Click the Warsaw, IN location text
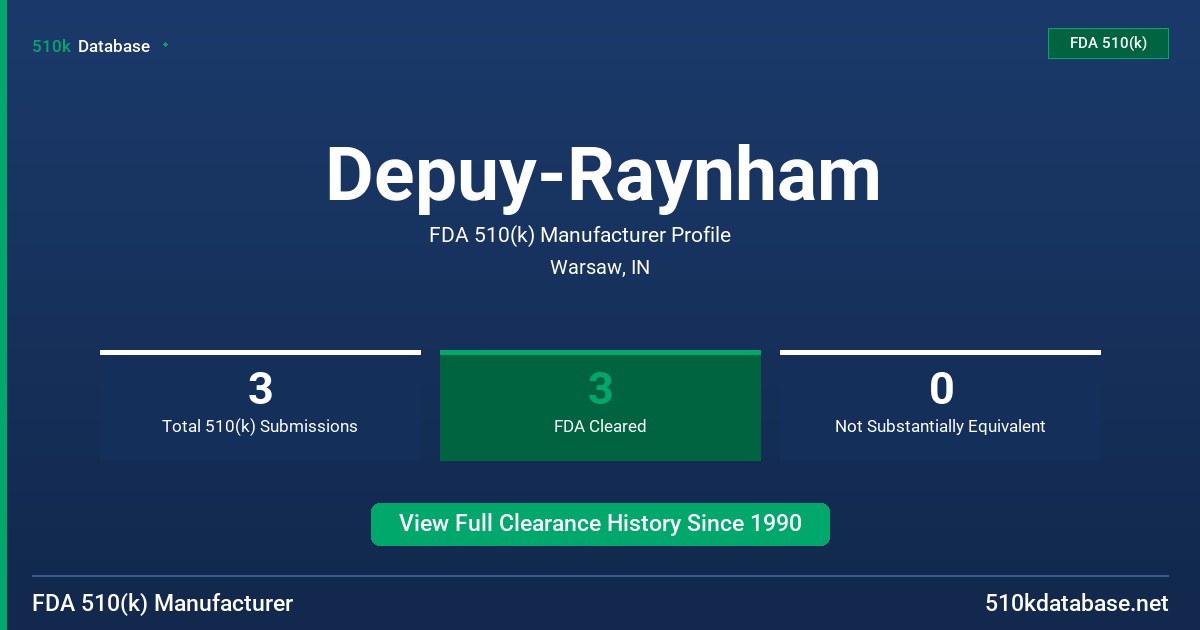Screen dimensions: 1200x630 point(600,268)
